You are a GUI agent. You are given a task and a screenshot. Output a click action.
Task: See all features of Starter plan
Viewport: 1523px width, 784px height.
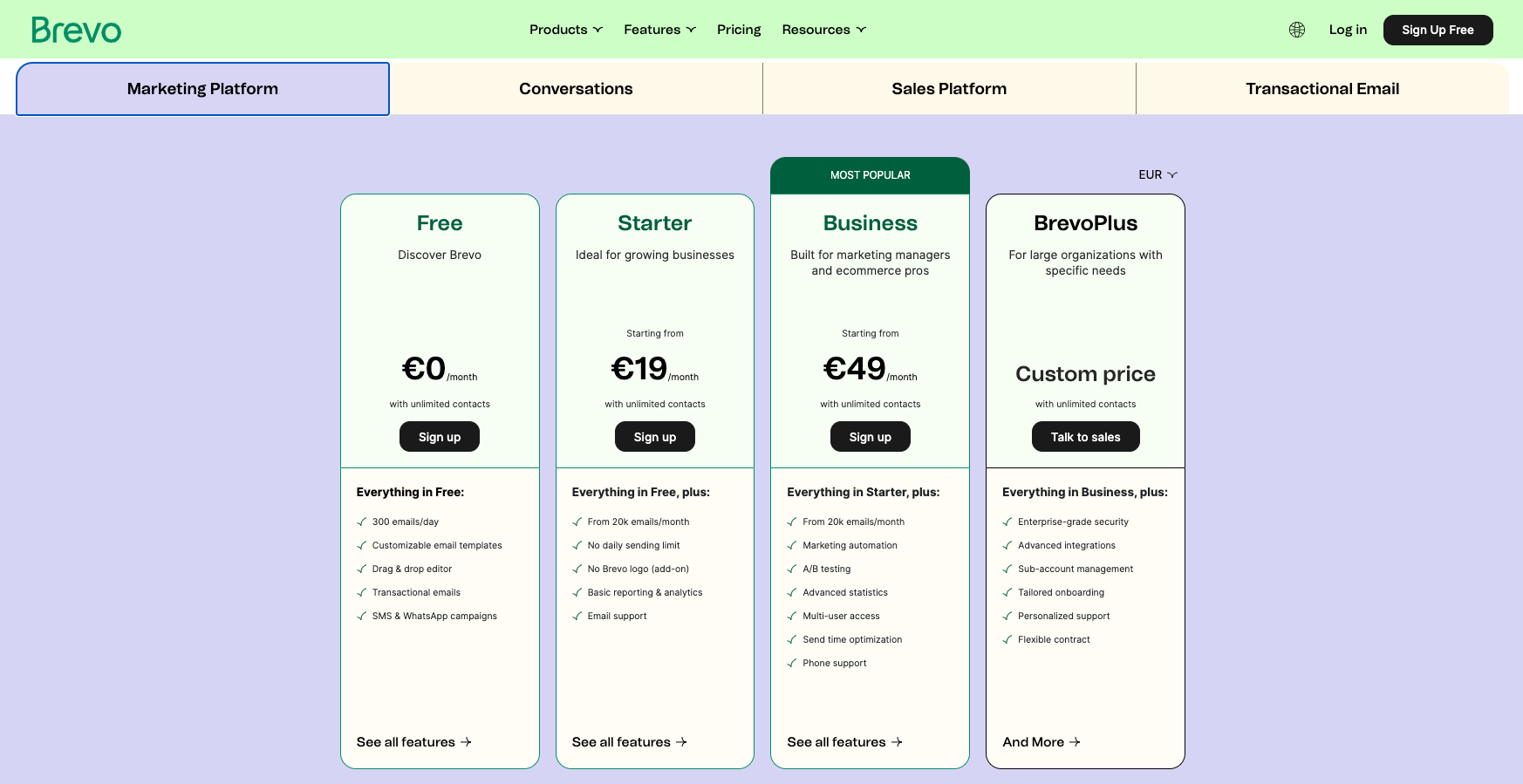(630, 742)
